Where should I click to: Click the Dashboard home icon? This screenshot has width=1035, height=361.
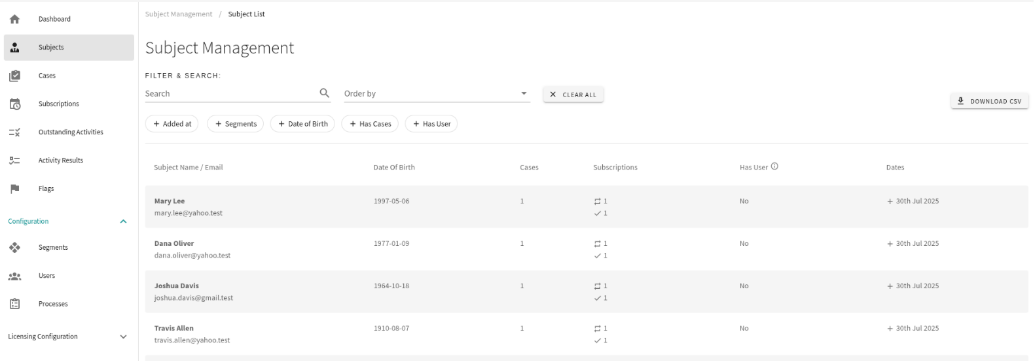click(x=15, y=19)
